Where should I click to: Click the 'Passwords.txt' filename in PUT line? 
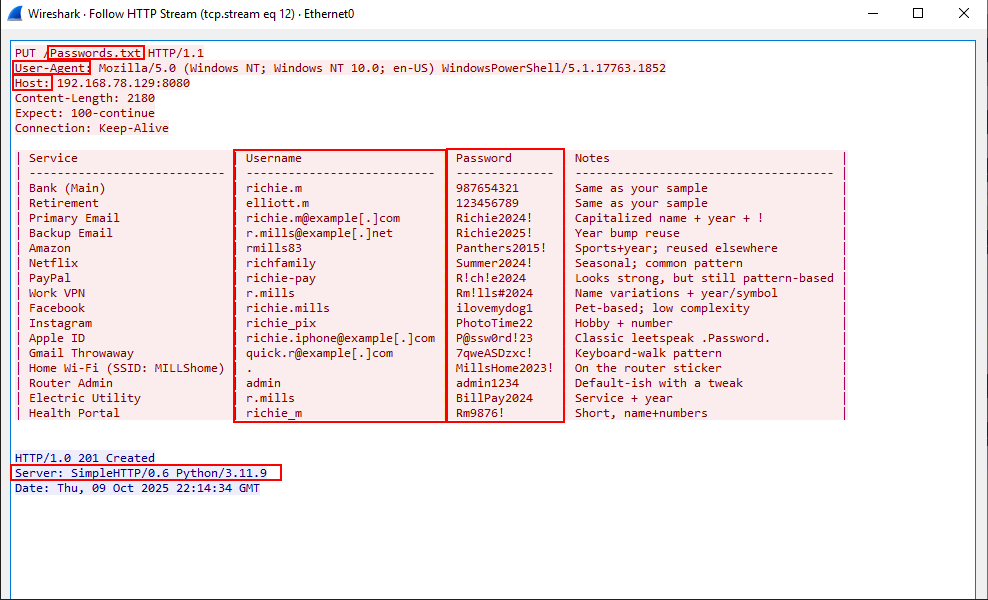point(96,53)
